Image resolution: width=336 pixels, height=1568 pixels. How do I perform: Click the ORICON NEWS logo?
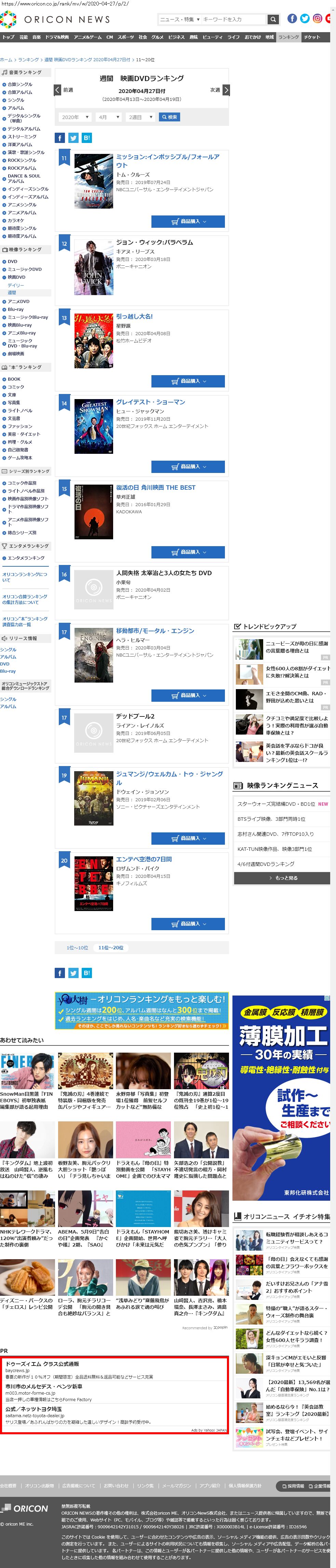pos(56,19)
